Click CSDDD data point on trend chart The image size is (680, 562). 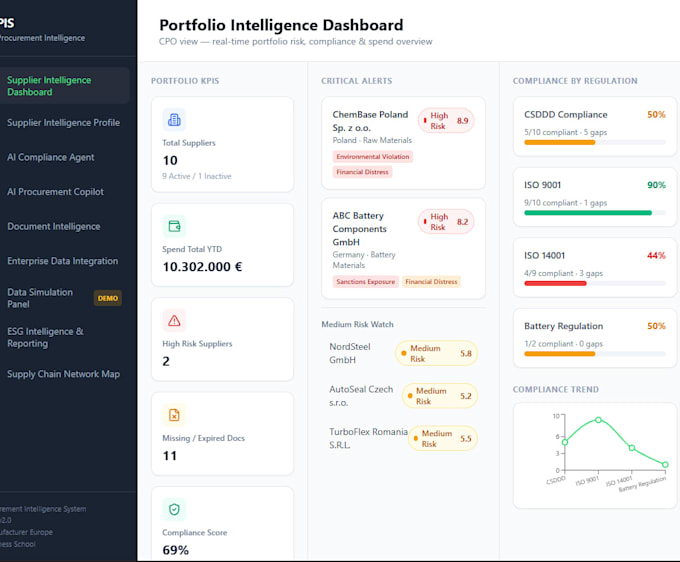565,442
